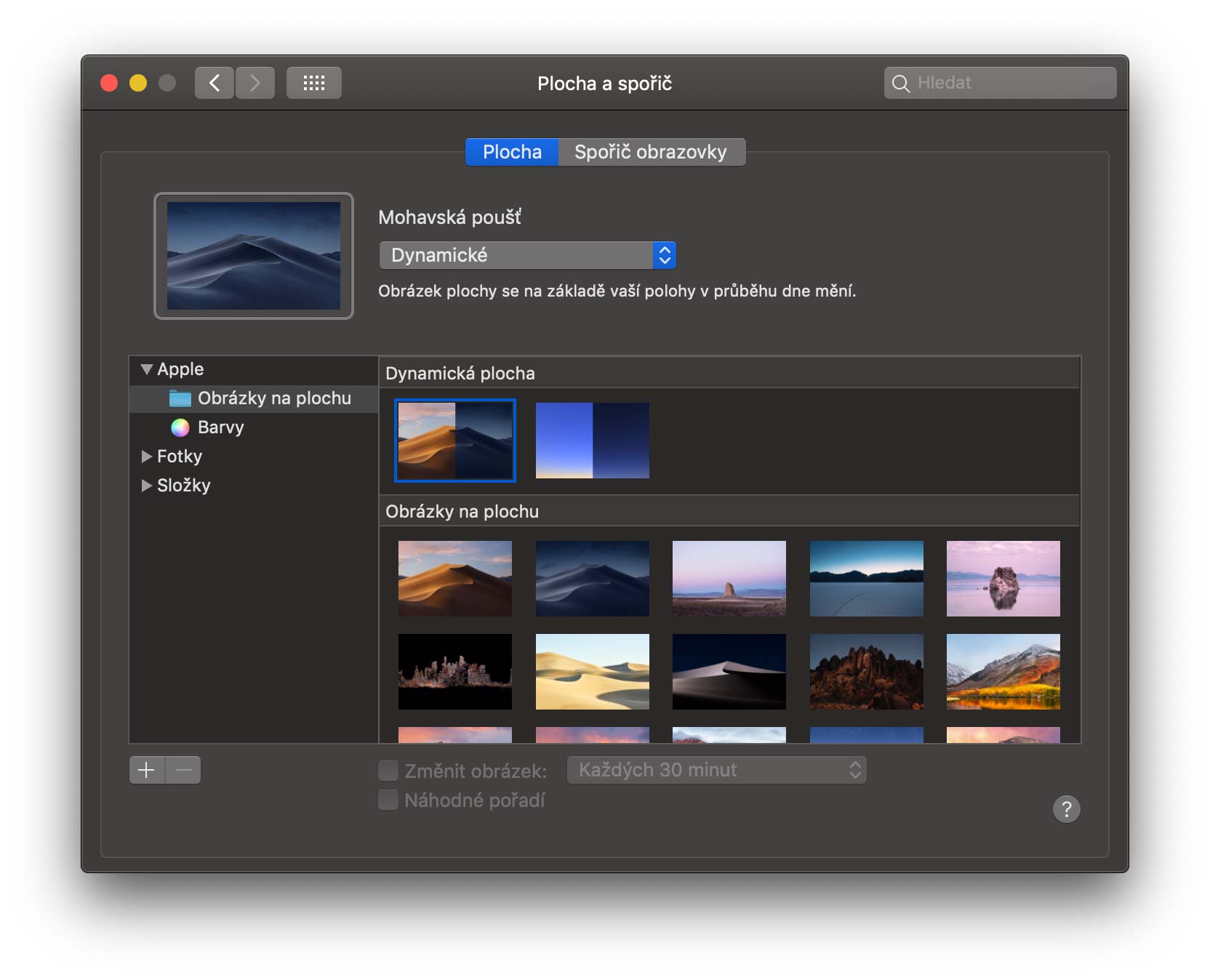Viewport: 1210px width, 980px height.
Task: Enable the Změnit obrázek checkbox
Action: click(388, 770)
